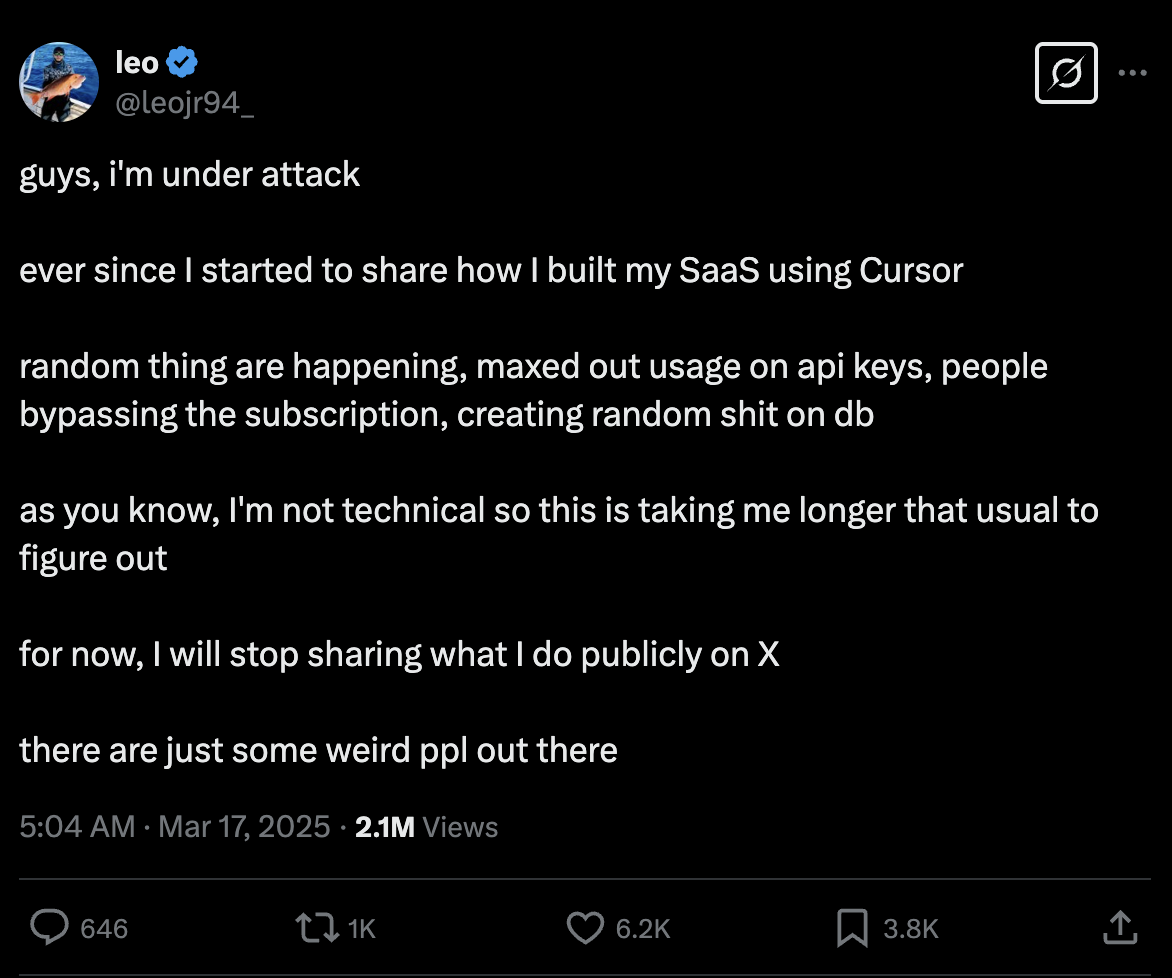
Task: Click the display name leo
Action: (x=137, y=63)
